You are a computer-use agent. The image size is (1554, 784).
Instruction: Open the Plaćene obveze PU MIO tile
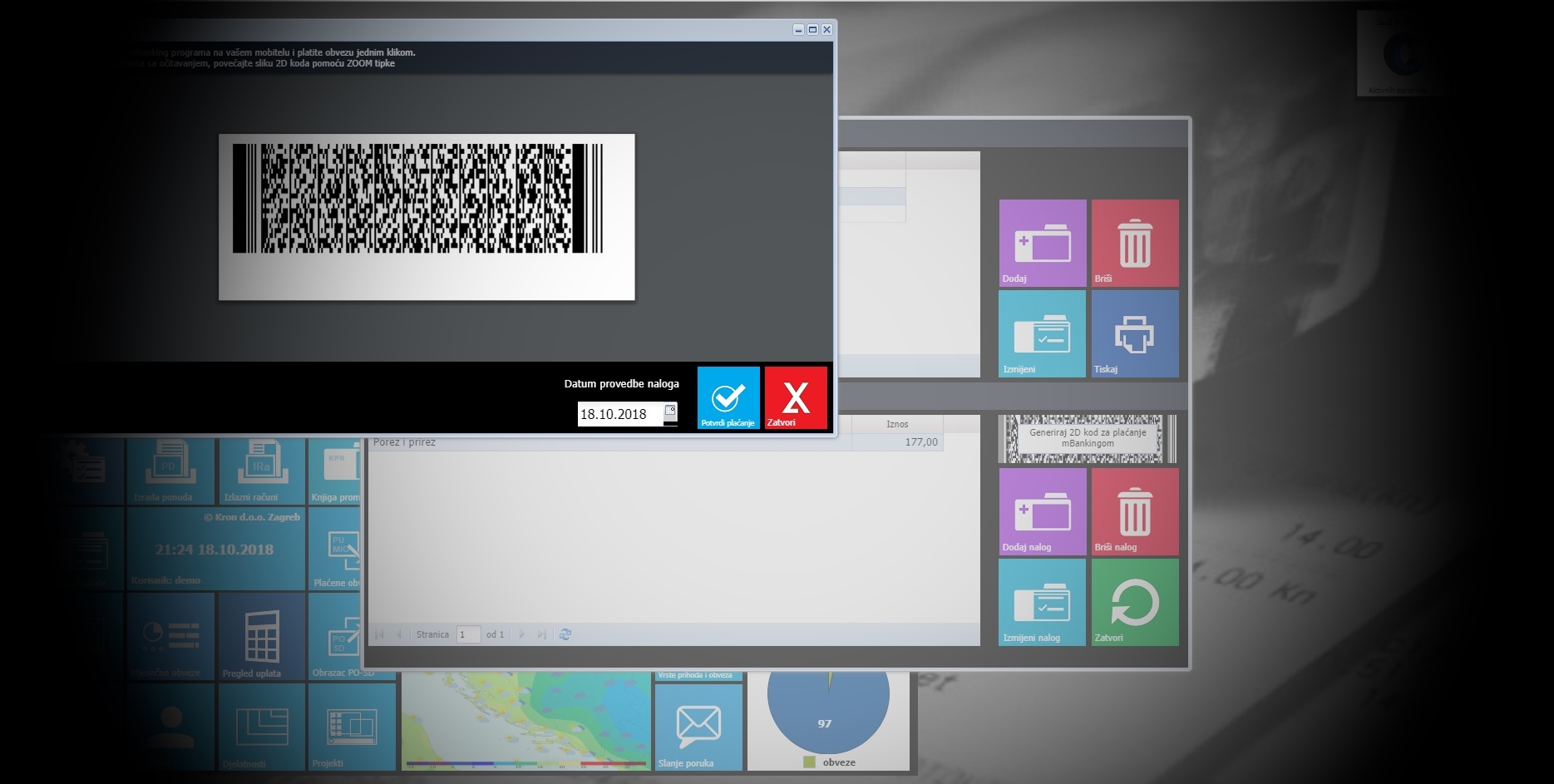click(x=335, y=550)
